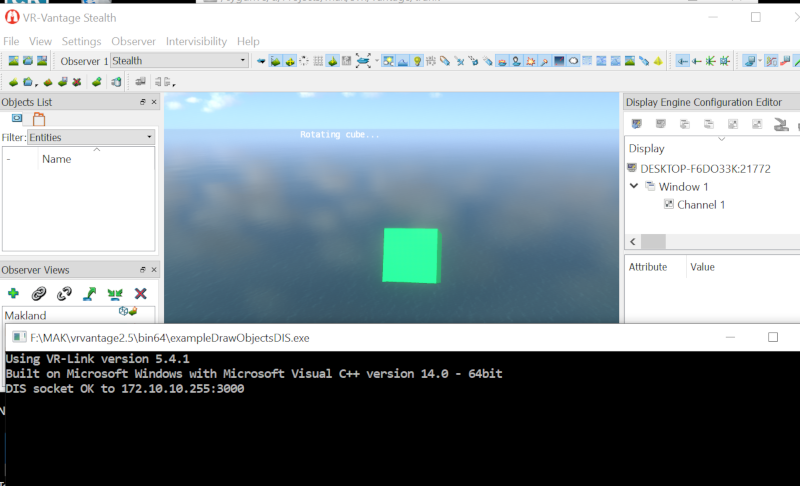This screenshot has width=800, height=486.
Task: Click the yellow pyramid toolbar icon
Action: click(x=658, y=61)
